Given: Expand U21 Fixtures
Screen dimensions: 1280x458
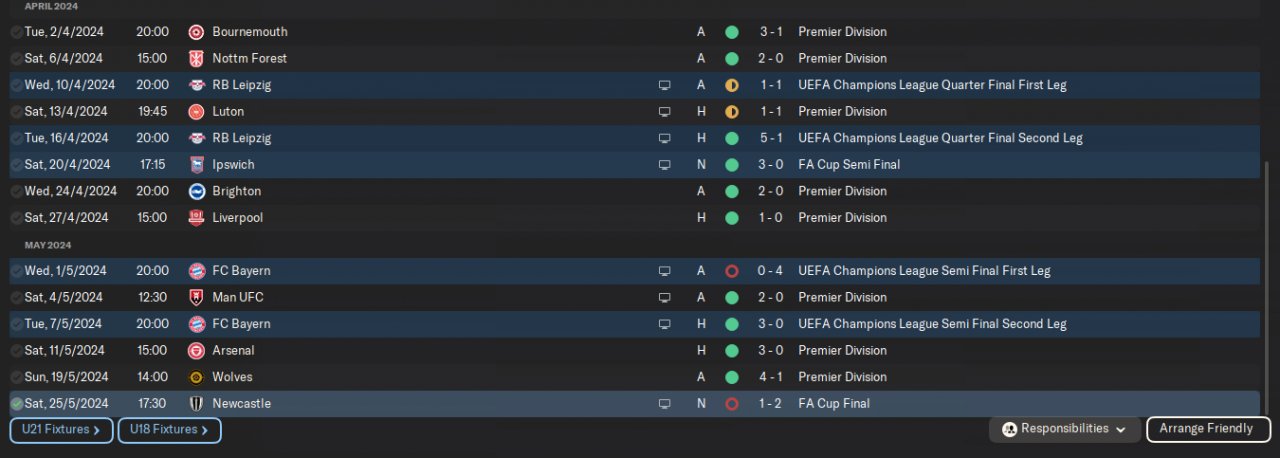Looking at the screenshot, I should pos(61,430).
